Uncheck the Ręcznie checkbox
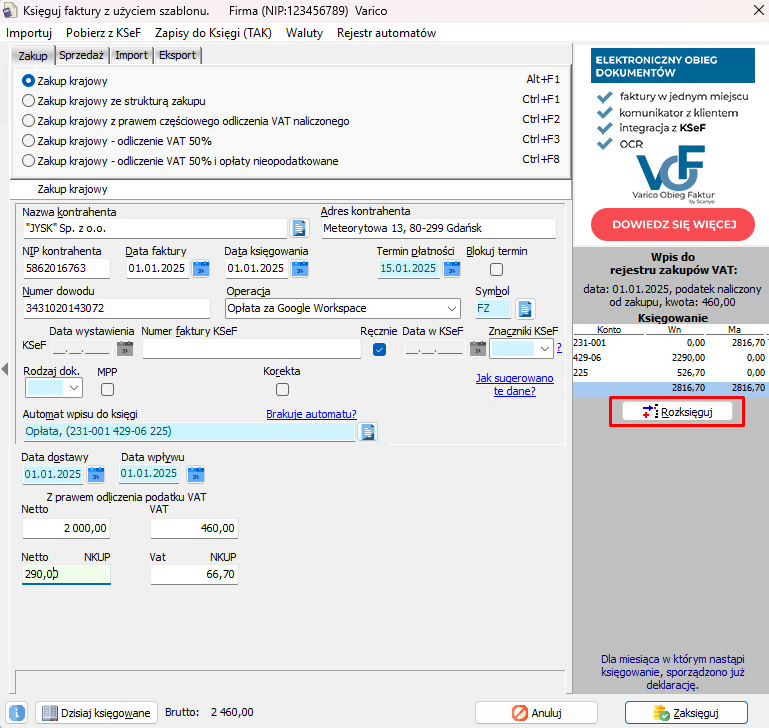This screenshot has height=728, width=769. 379,349
